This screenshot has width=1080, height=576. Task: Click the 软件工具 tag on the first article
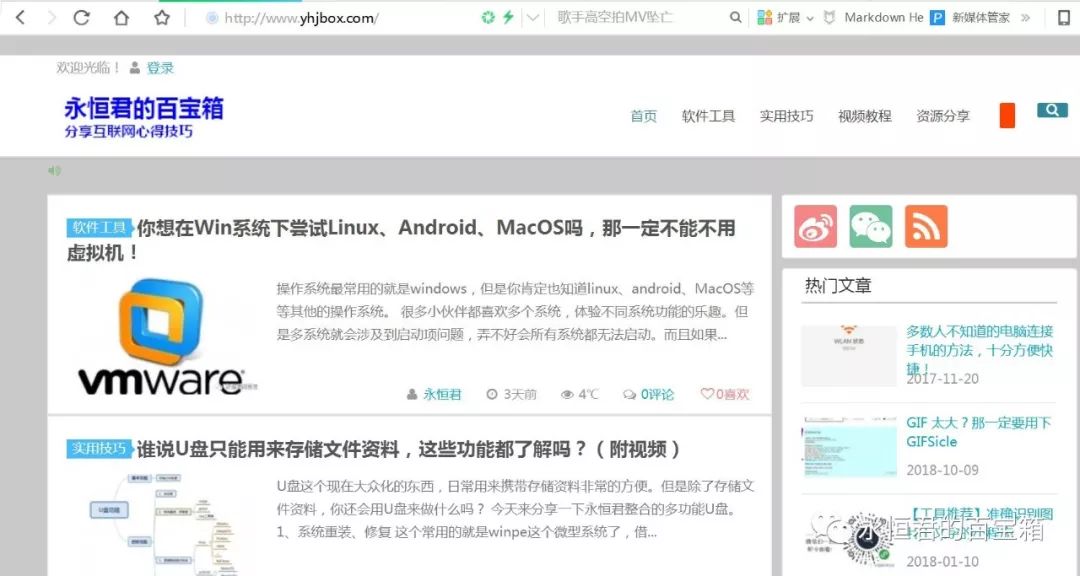coord(98,227)
